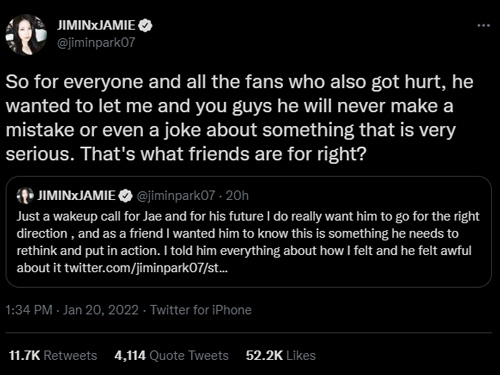Open the Twitter for iPhone source link

coord(201,310)
